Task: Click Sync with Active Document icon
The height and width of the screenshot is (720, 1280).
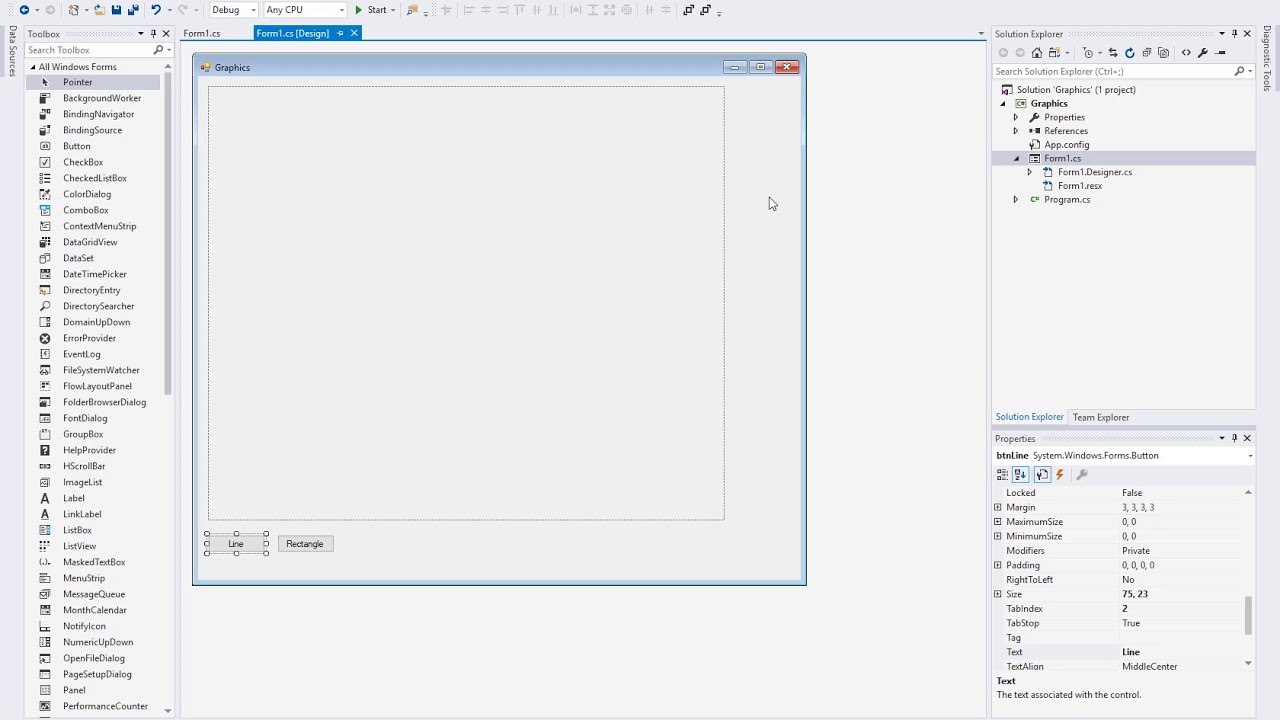Action: 1113,53
